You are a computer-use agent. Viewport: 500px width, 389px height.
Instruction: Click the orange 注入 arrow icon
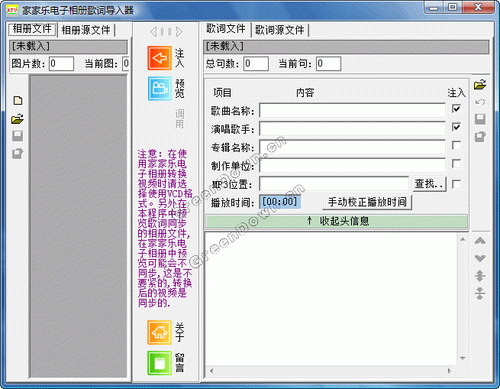point(160,58)
